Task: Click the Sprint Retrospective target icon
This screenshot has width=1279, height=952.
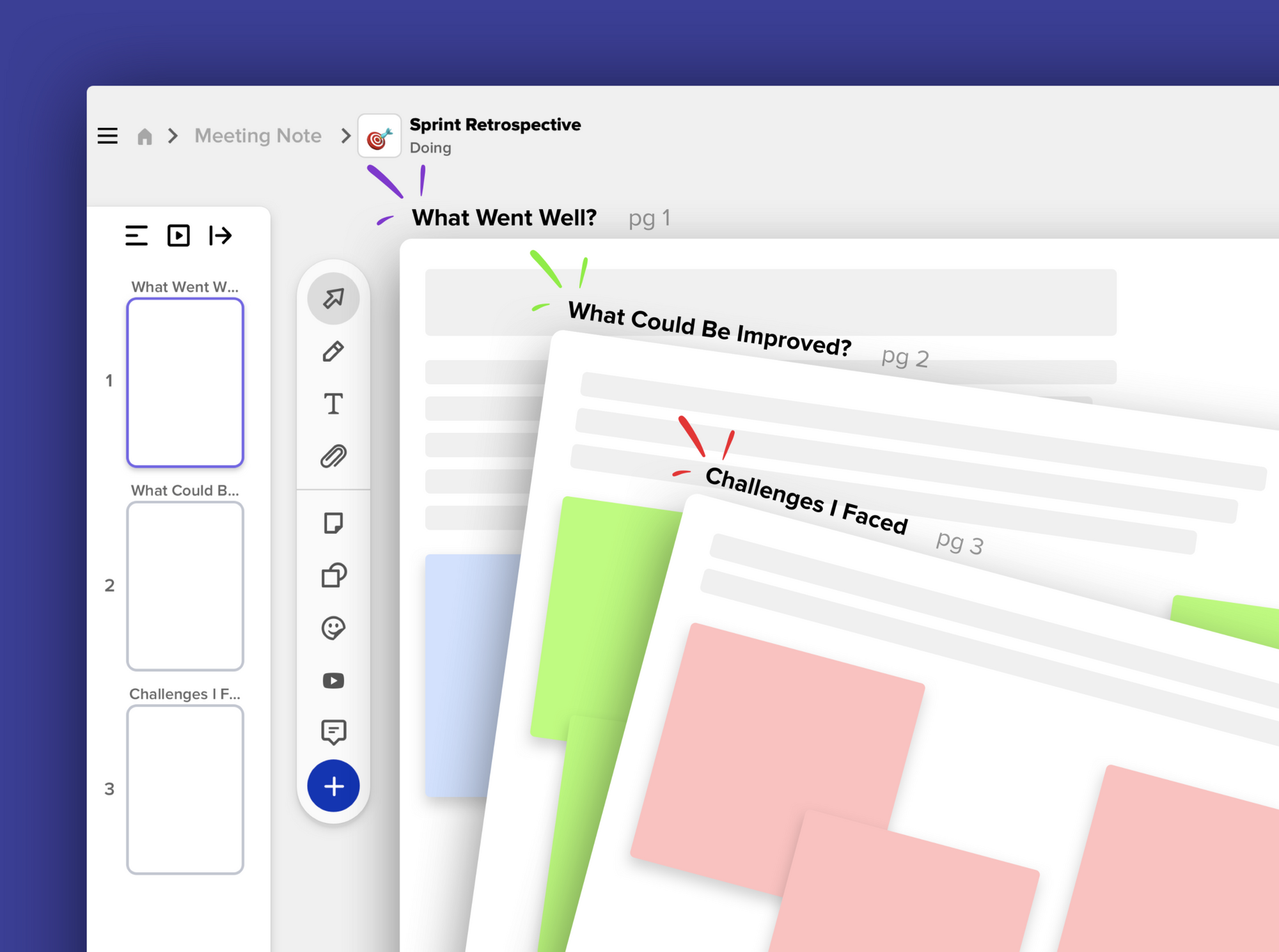Action: pyautogui.click(x=379, y=136)
